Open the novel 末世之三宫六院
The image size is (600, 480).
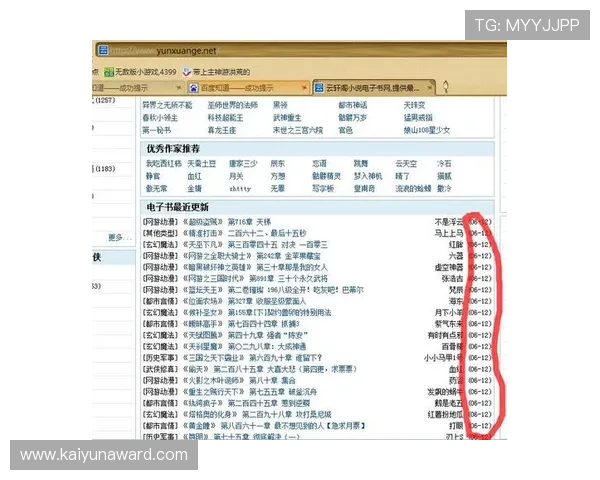(x=298, y=131)
